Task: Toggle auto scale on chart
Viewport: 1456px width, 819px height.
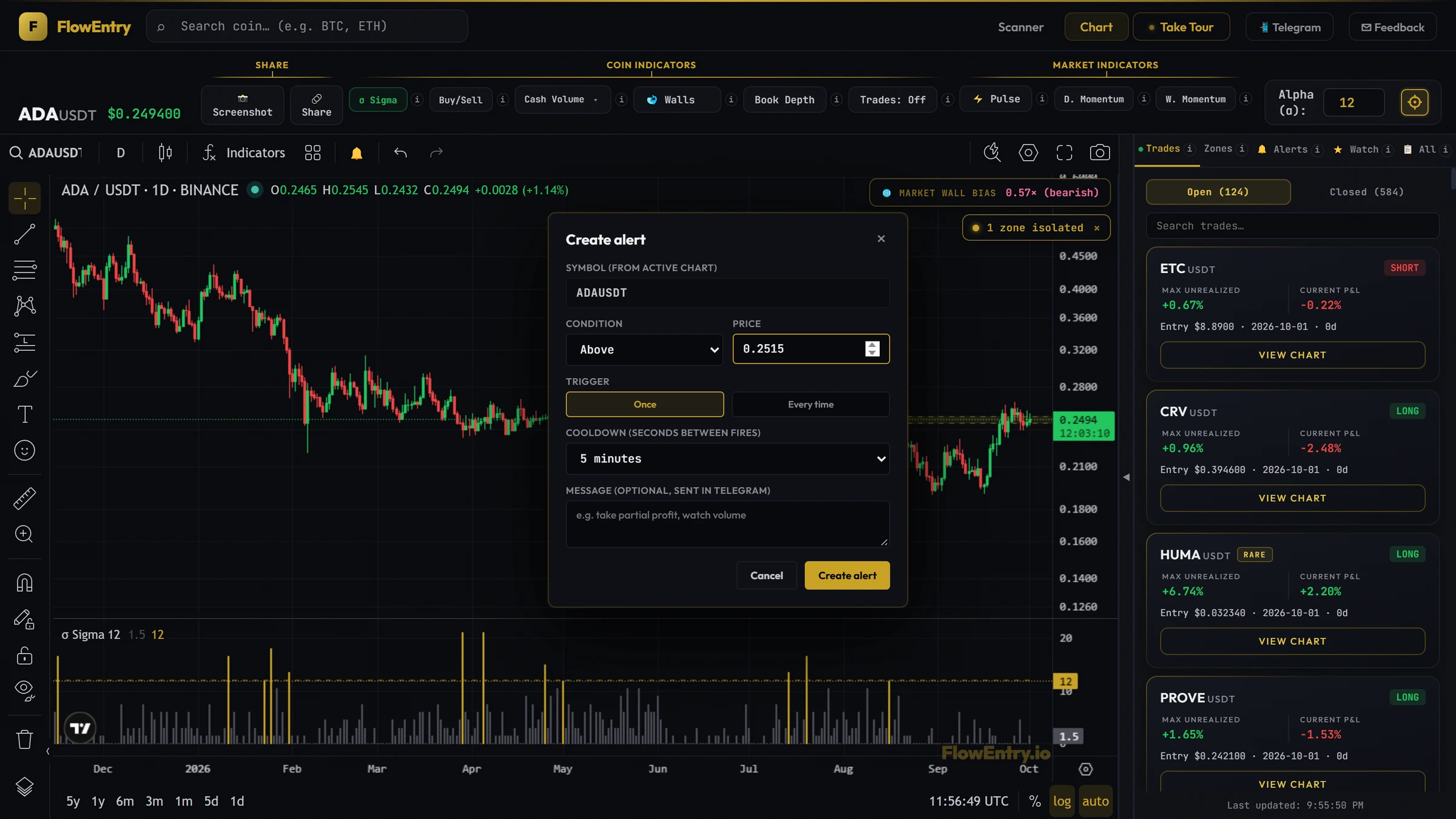Action: tap(1095, 801)
